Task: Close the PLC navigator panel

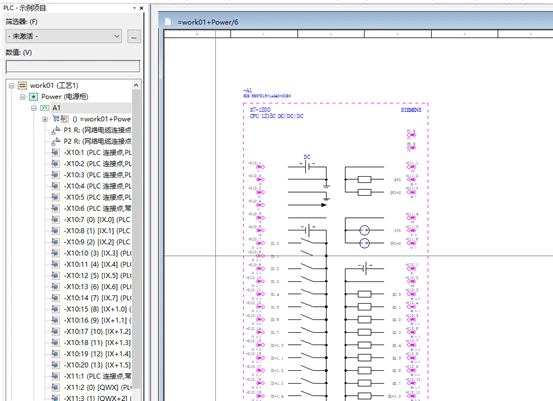Action: 141,8
